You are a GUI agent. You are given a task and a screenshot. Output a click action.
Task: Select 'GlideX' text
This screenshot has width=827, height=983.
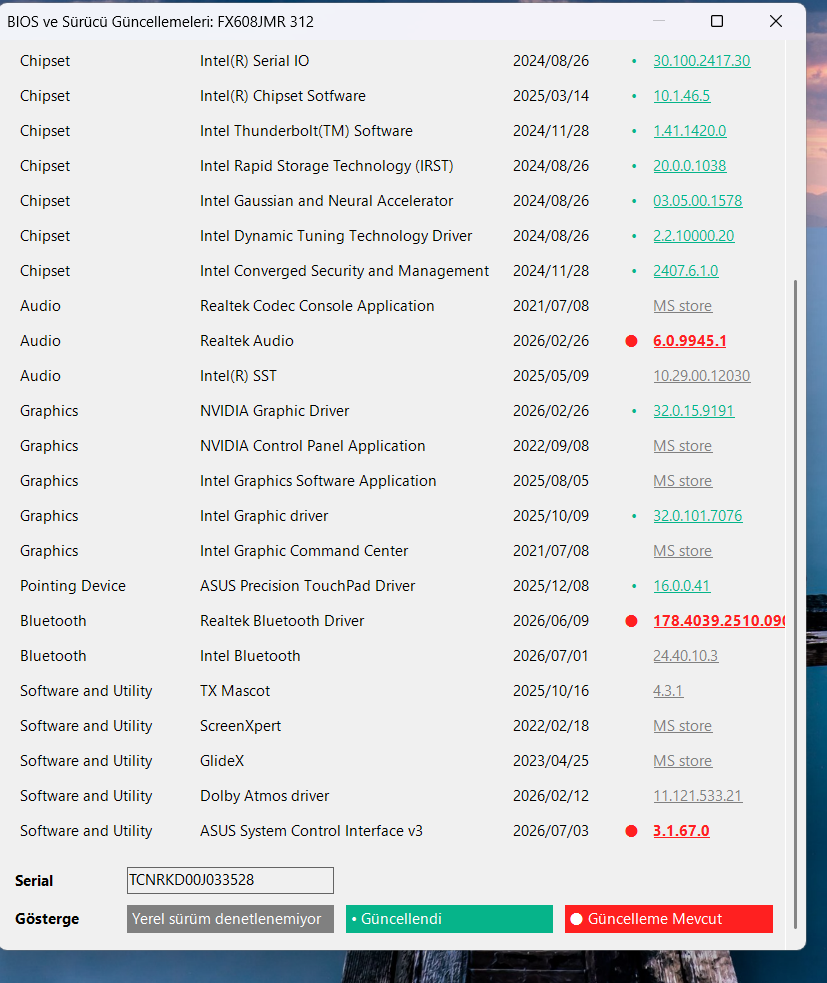pyautogui.click(x=222, y=761)
